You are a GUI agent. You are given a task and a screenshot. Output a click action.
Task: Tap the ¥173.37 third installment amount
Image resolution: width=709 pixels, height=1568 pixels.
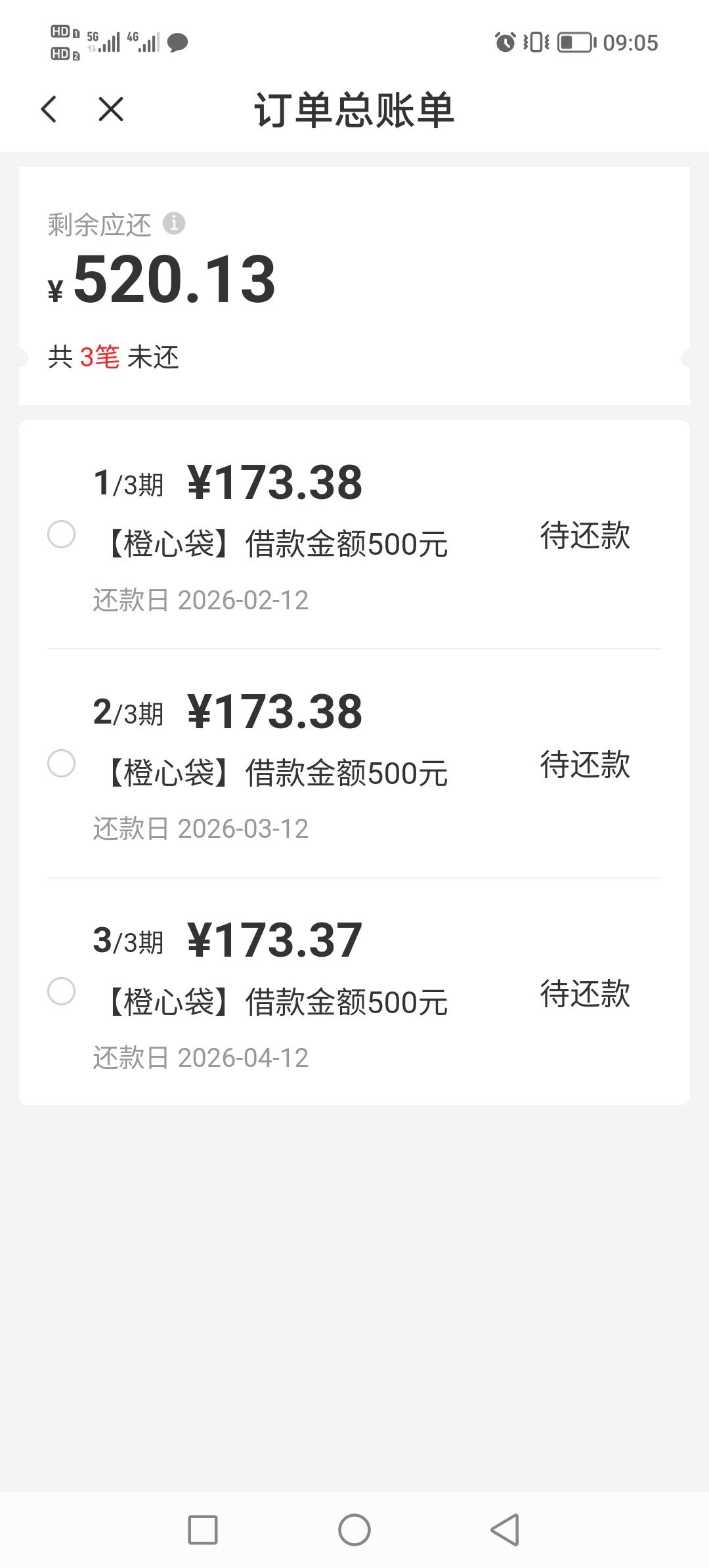274,940
